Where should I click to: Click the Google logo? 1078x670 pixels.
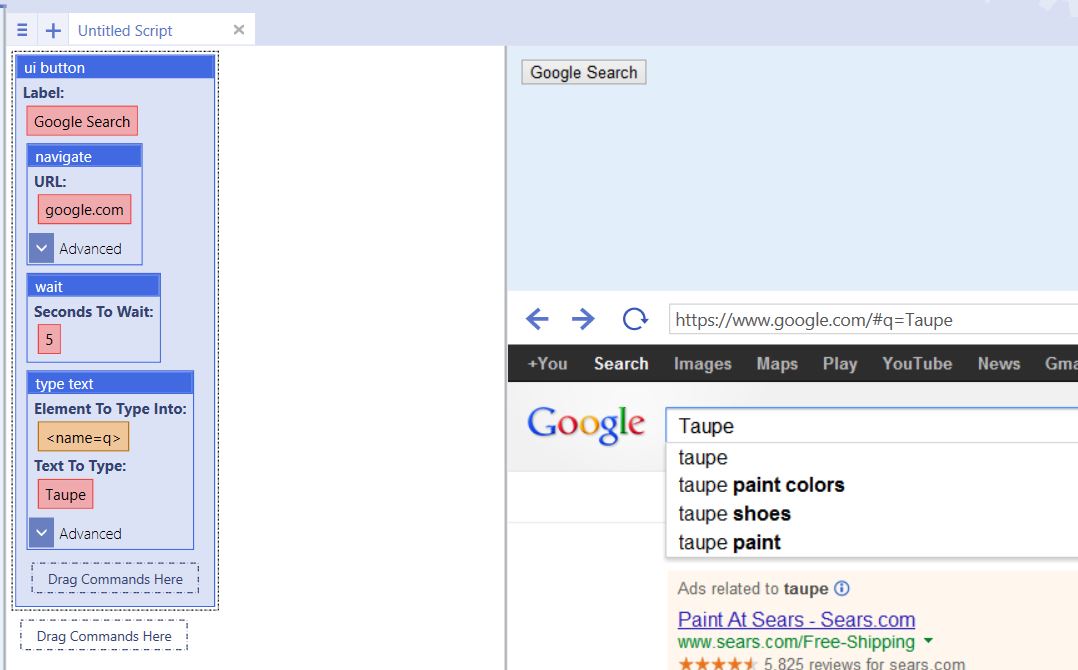point(586,425)
